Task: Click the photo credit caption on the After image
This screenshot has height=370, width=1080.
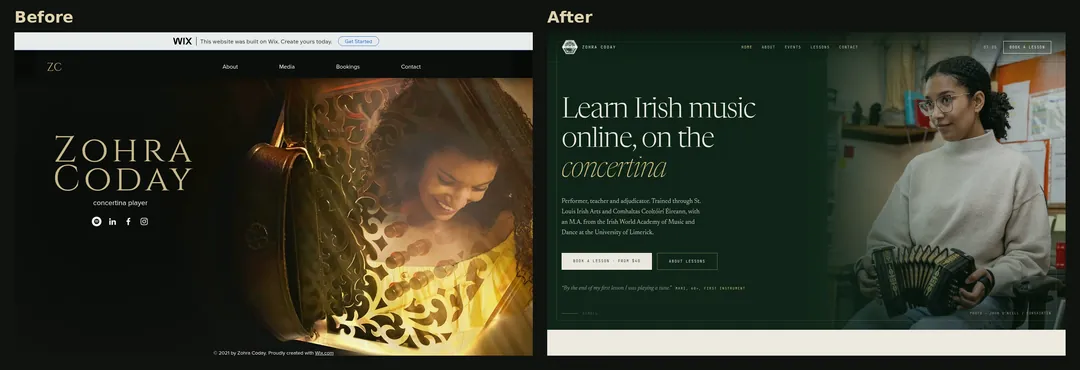Action: click(x=1010, y=313)
